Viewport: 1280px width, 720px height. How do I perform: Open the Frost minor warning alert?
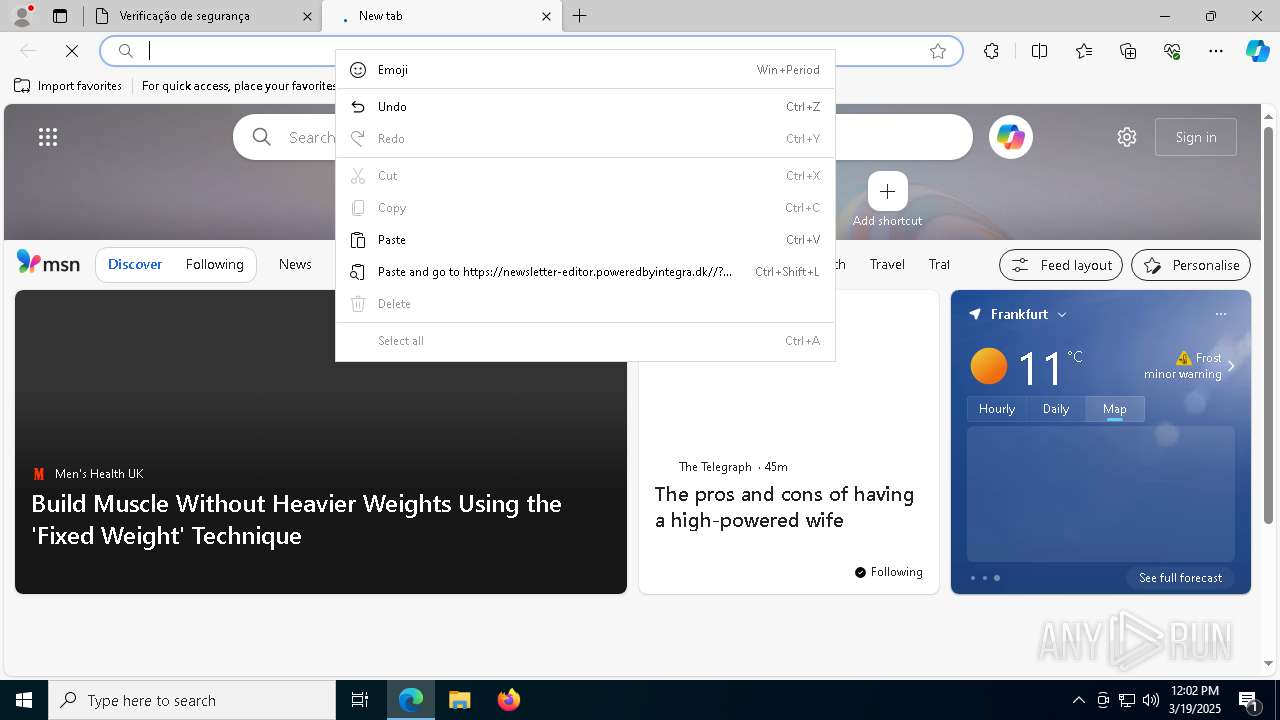(1184, 366)
